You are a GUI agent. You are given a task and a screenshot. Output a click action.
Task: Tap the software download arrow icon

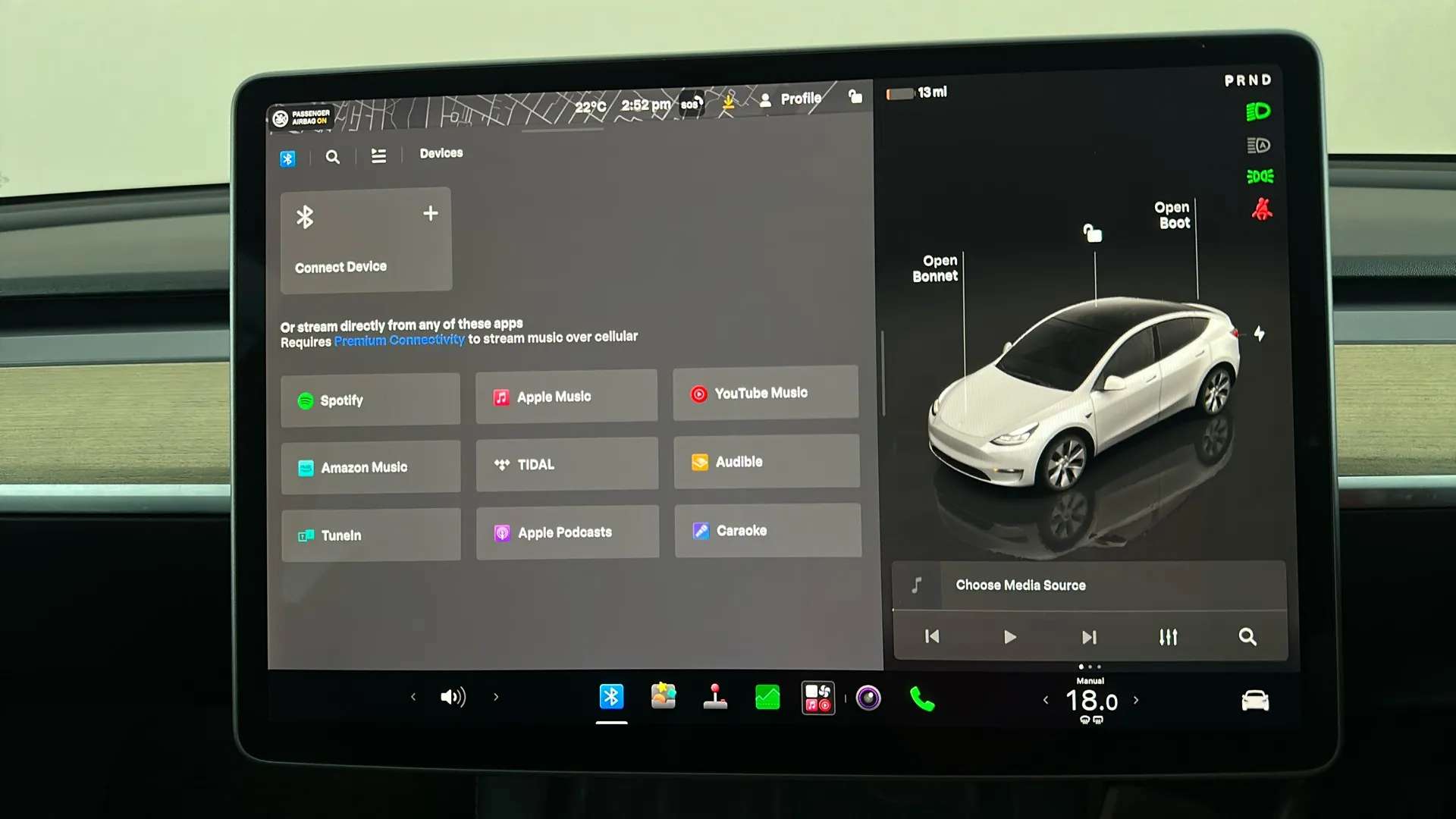click(729, 101)
